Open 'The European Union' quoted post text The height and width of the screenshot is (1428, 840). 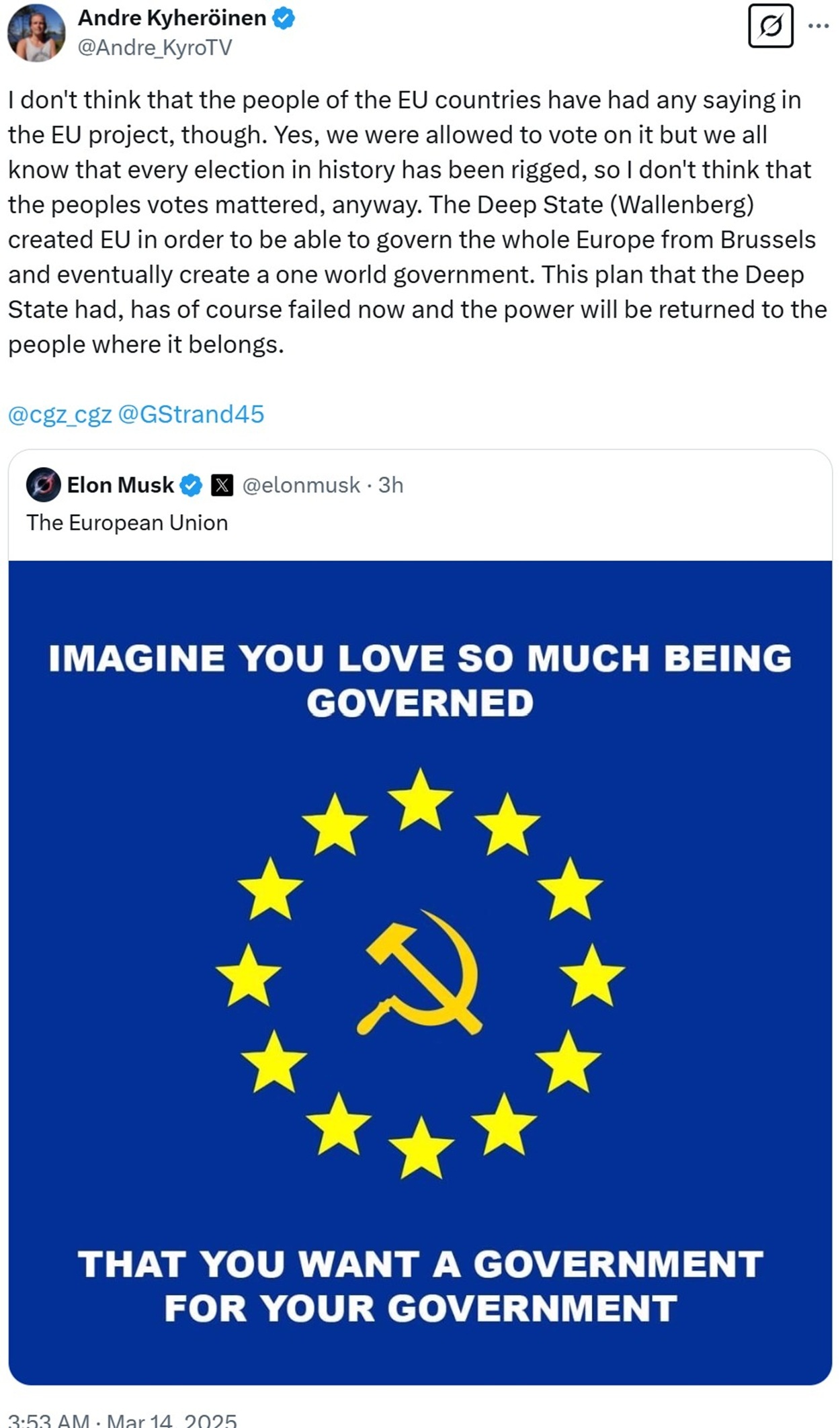click(x=127, y=523)
